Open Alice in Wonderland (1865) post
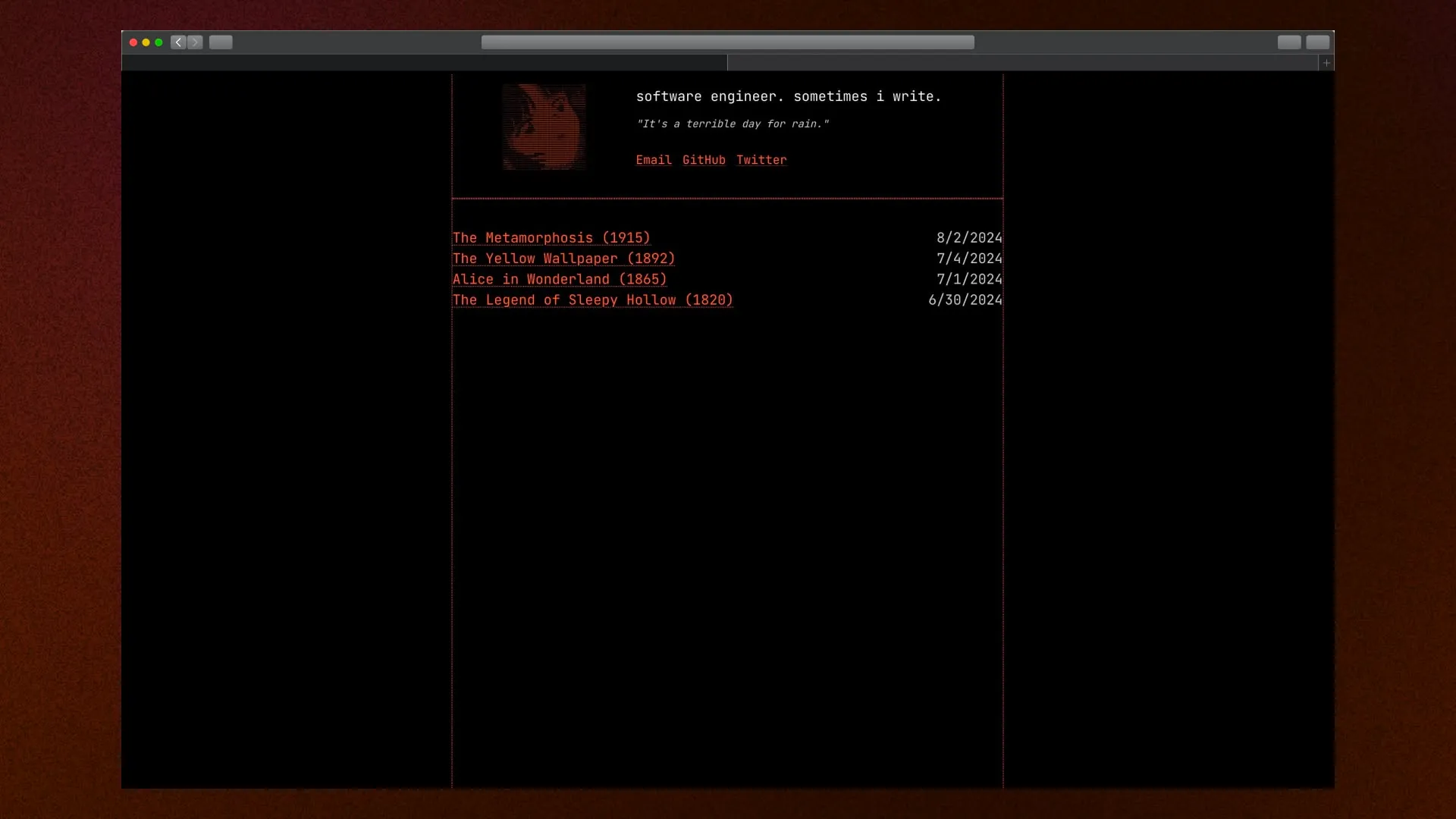This screenshot has height=819, width=1456. (x=559, y=279)
